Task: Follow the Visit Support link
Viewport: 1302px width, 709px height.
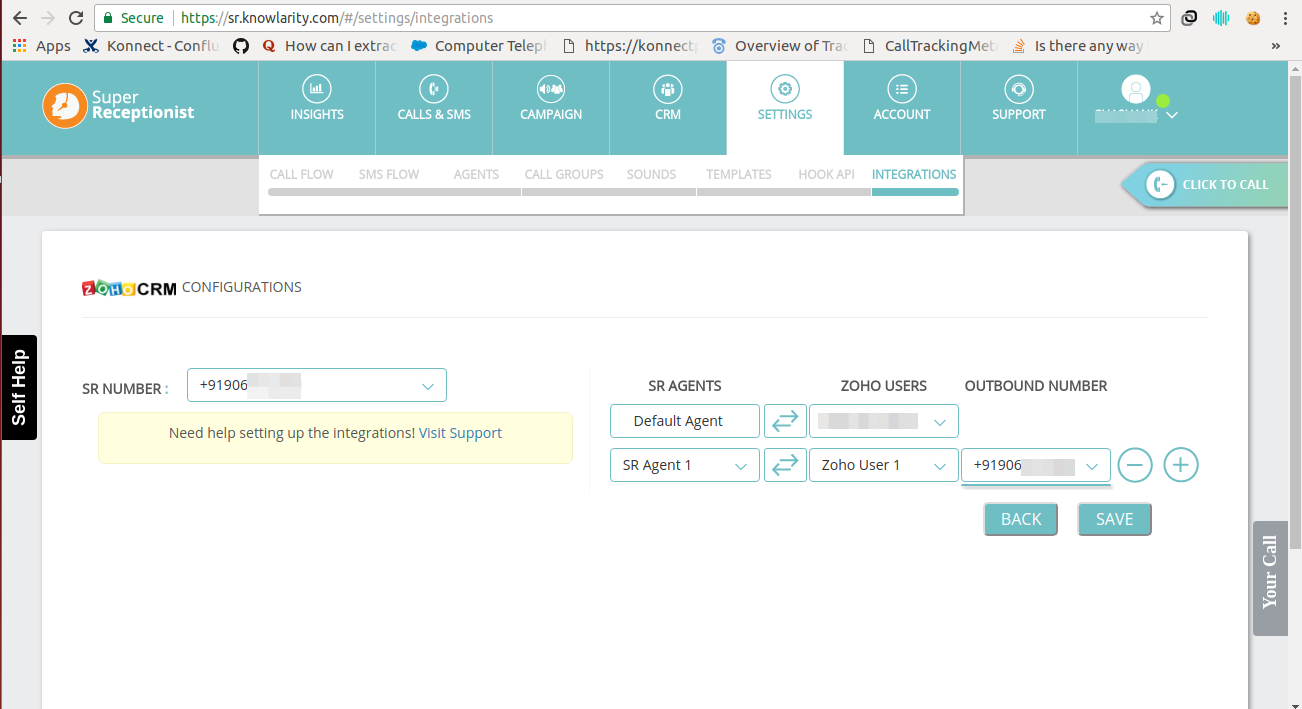Action: click(460, 433)
